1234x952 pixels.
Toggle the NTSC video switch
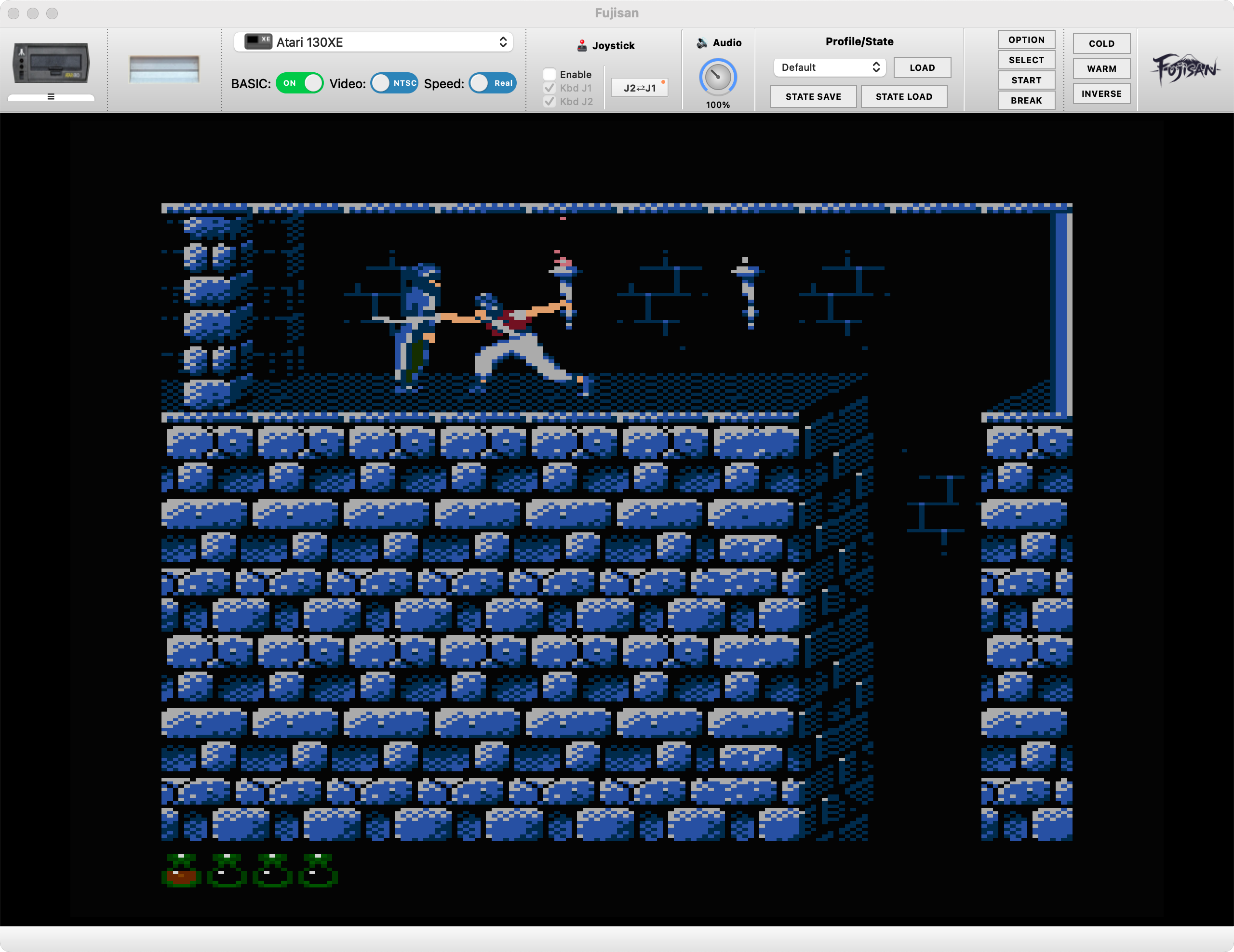(394, 83)
